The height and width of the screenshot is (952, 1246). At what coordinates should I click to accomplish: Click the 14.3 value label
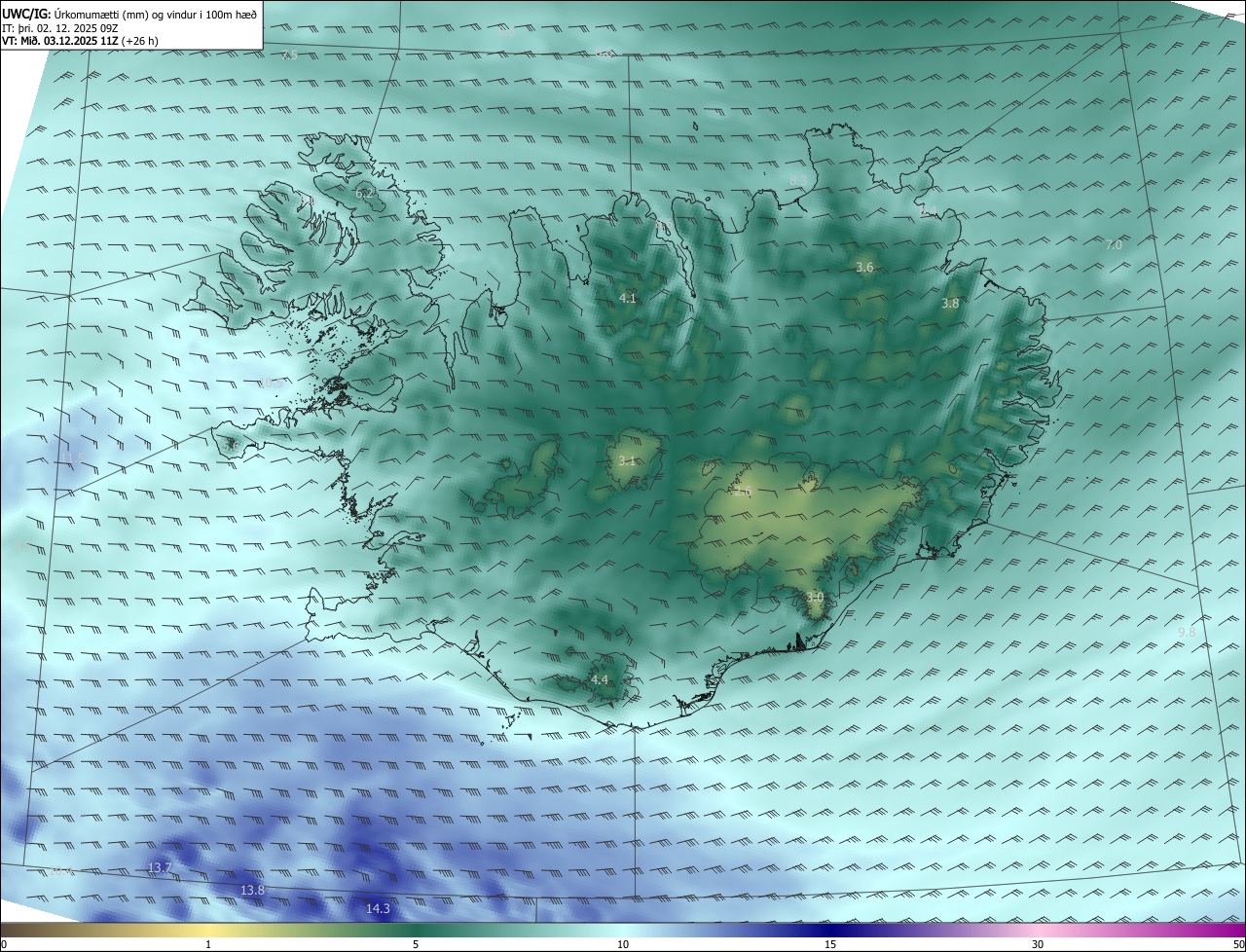tap(378, 909)
